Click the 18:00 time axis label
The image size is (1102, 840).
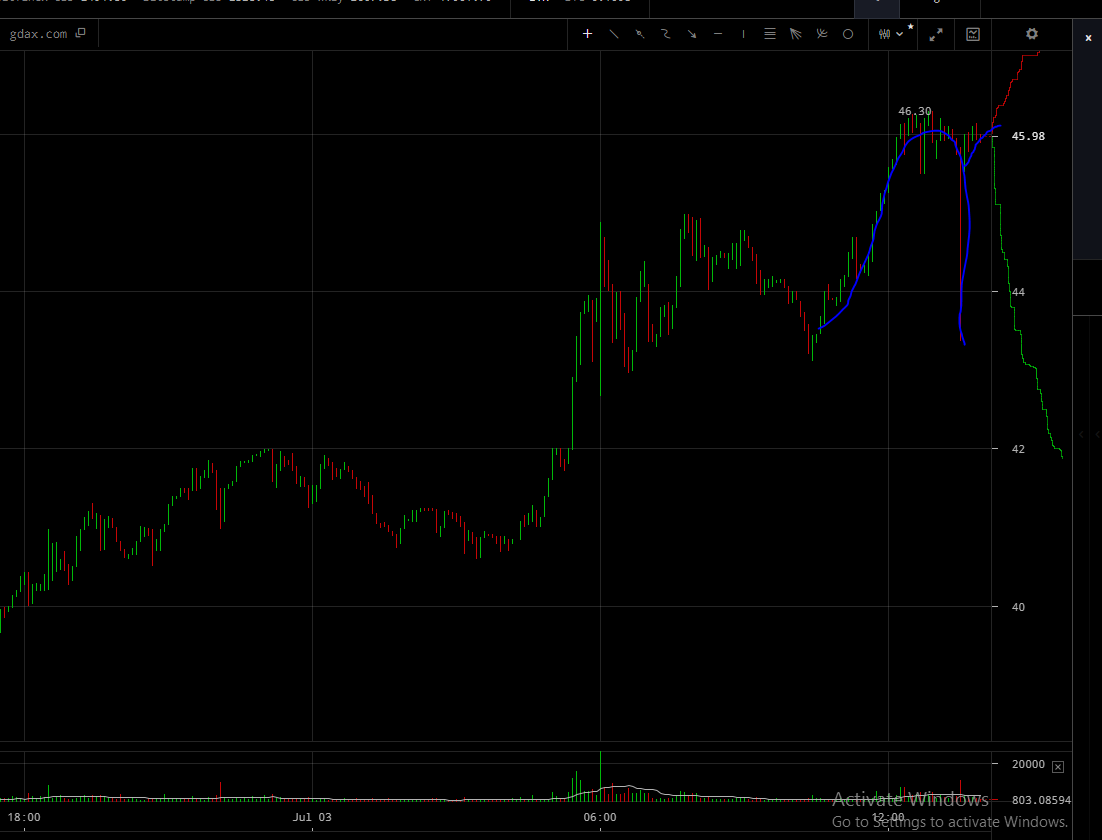tap(24, 817)
